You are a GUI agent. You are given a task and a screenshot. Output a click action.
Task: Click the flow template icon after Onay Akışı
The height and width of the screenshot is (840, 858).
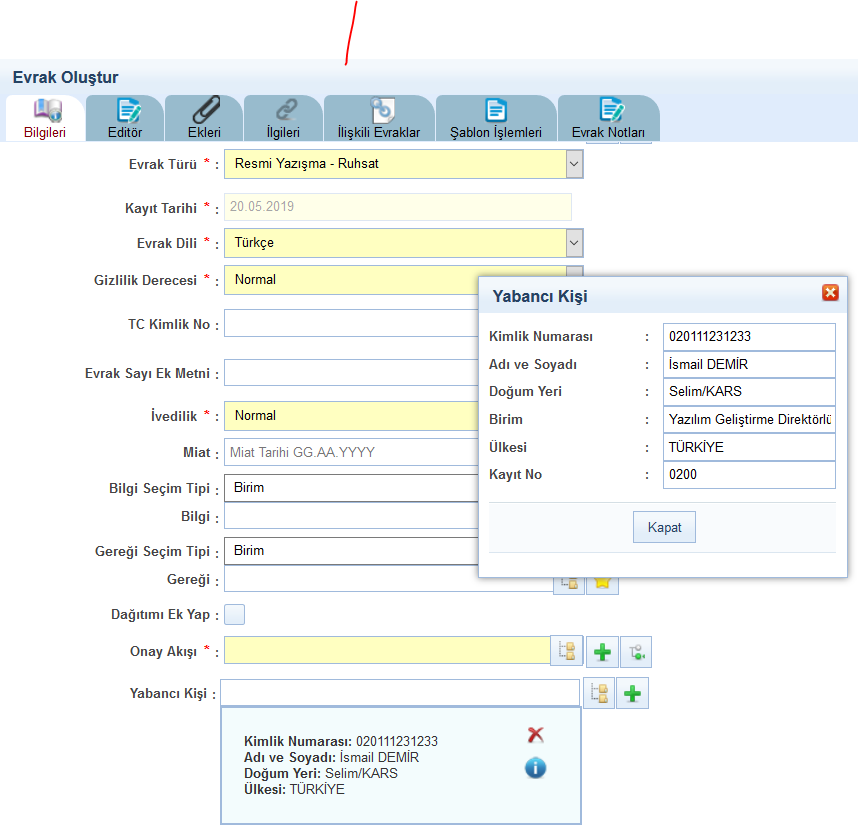click(636, 652)
